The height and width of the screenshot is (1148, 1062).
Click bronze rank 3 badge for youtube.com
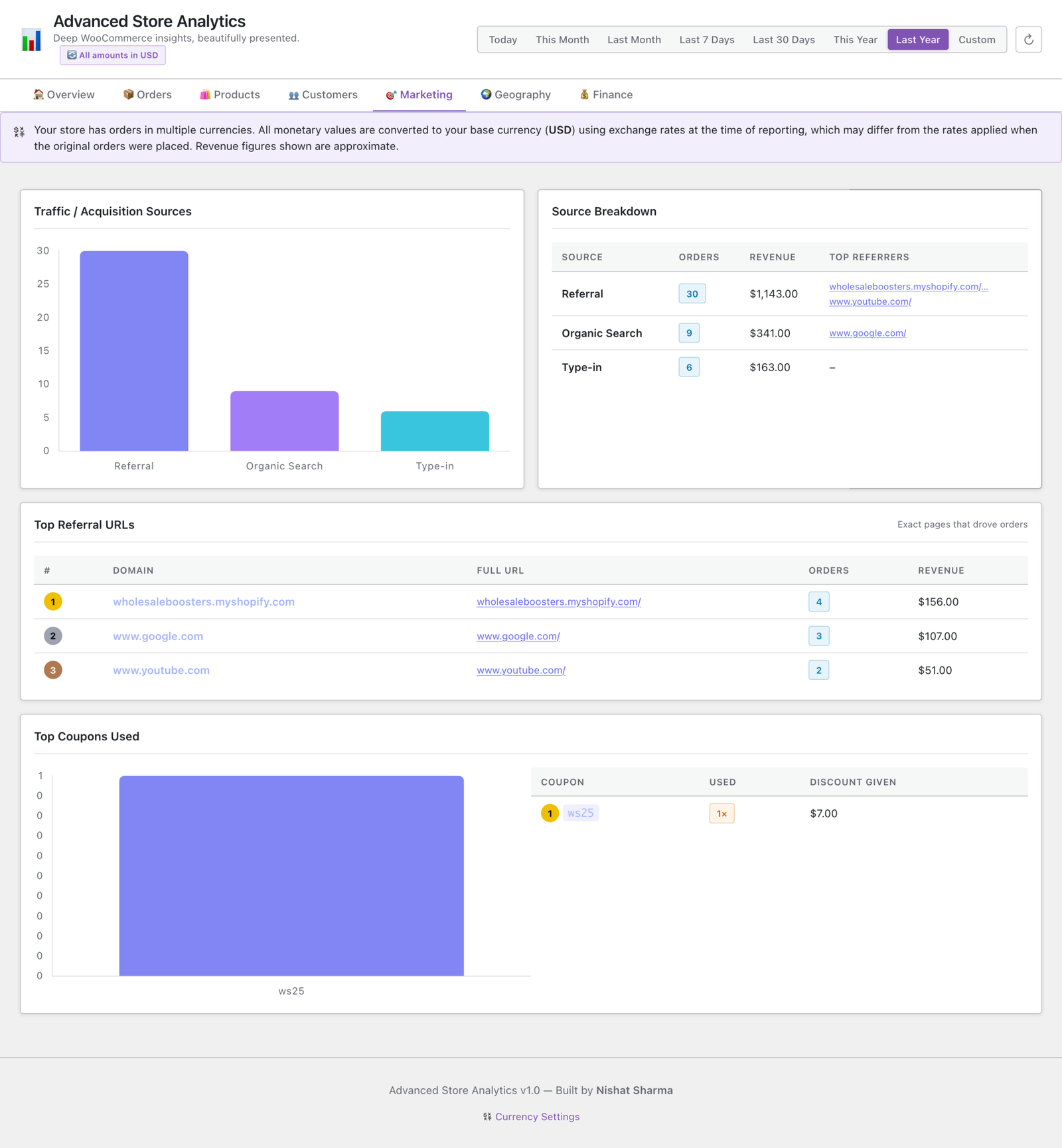(x=53, y=670)
